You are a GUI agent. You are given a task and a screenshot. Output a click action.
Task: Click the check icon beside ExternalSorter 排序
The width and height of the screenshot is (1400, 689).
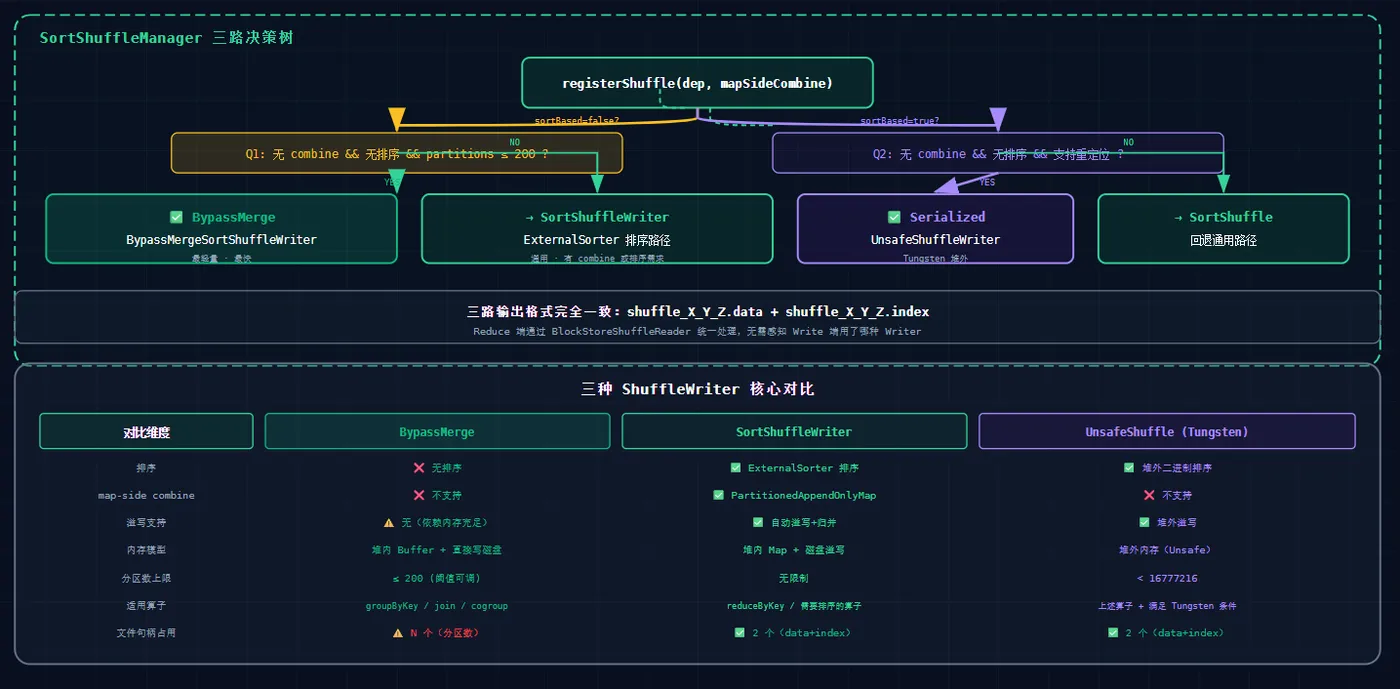(x=736, y=468)
